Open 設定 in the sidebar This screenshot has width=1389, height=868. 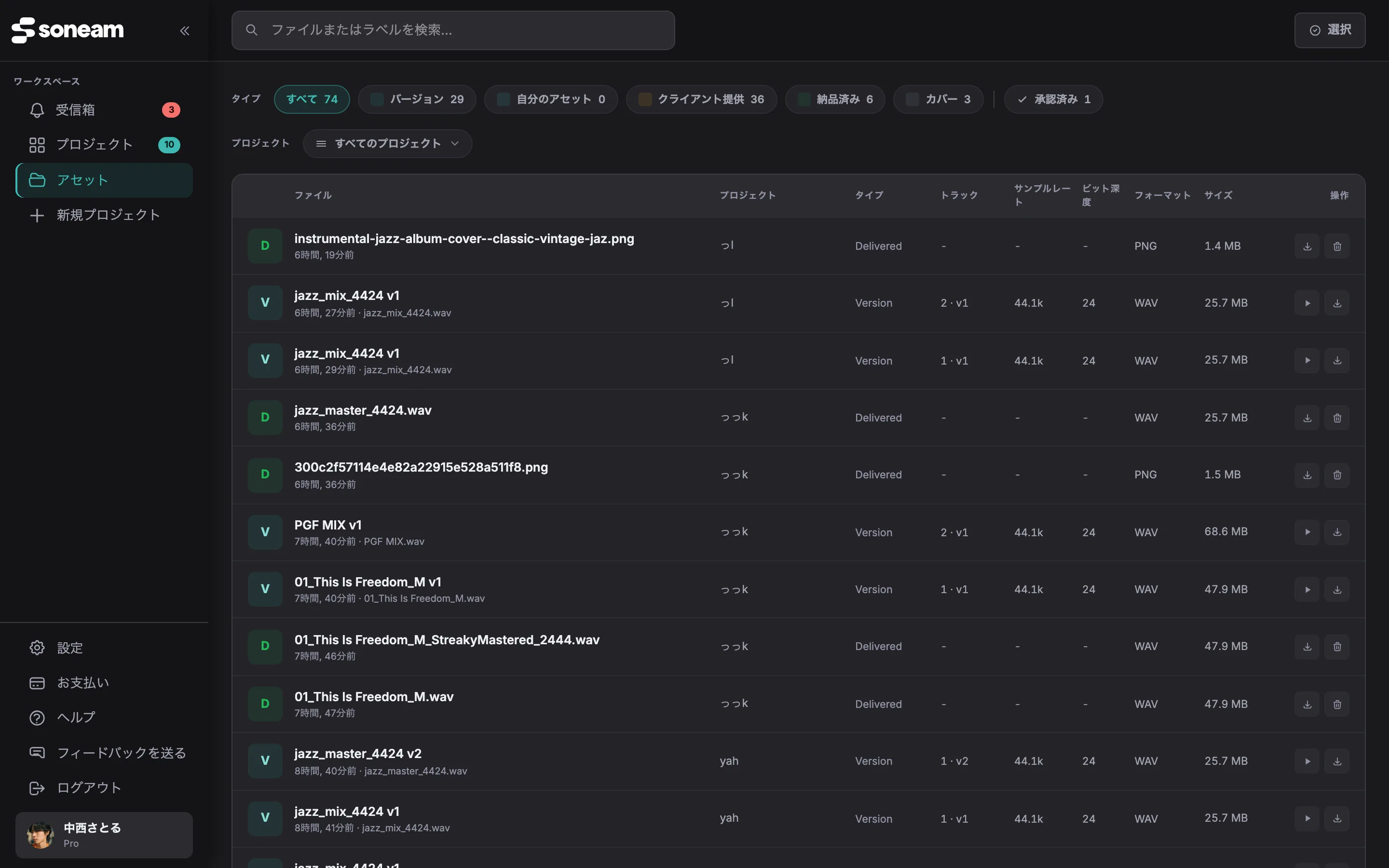click(x=104, y=648)
